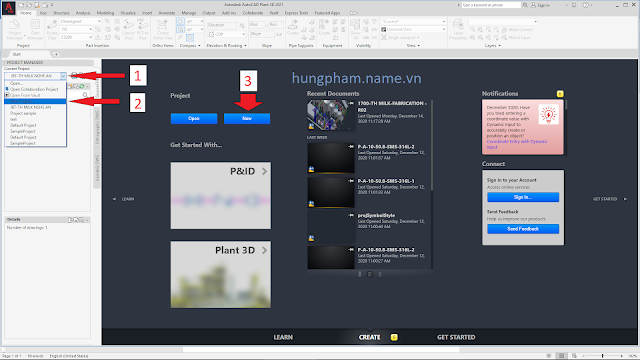The width and height of the screenshot is (640, 360).
Task: Pin the 1700-TH MILK-FABRICATION recent document
Action: [x=351, y=103]
